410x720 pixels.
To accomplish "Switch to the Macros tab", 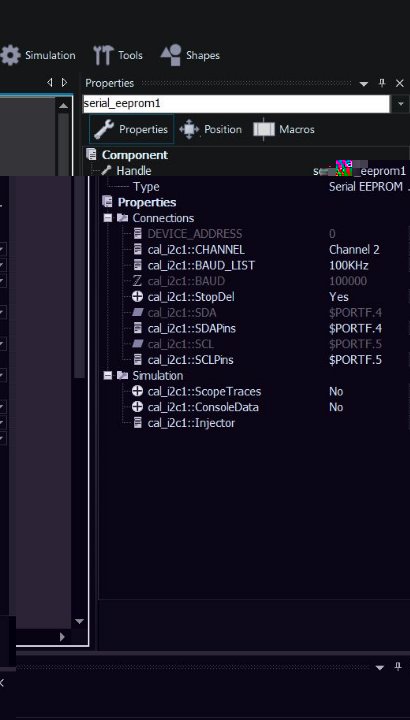I will 284,129.
